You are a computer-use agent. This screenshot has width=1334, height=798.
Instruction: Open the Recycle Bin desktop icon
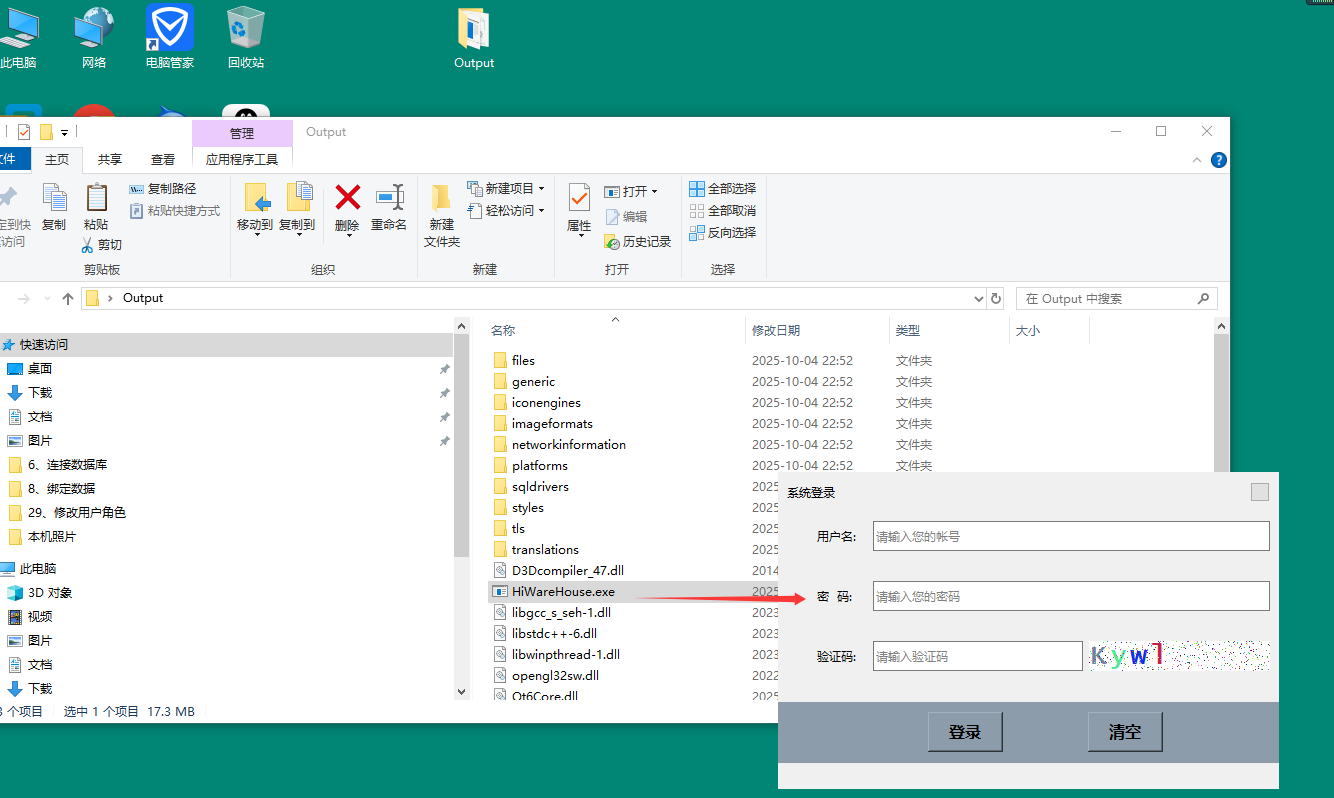pyautogui.click(x=246, y=39)
